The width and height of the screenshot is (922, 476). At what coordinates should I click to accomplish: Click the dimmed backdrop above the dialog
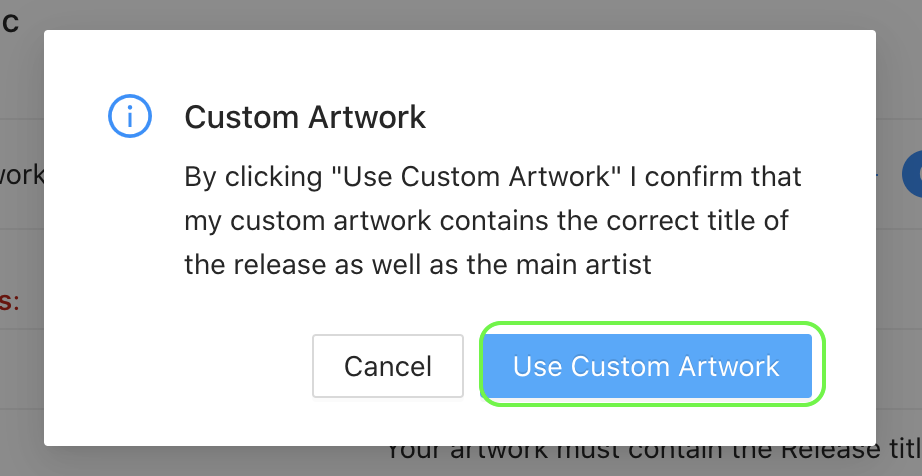coord(459,14)
